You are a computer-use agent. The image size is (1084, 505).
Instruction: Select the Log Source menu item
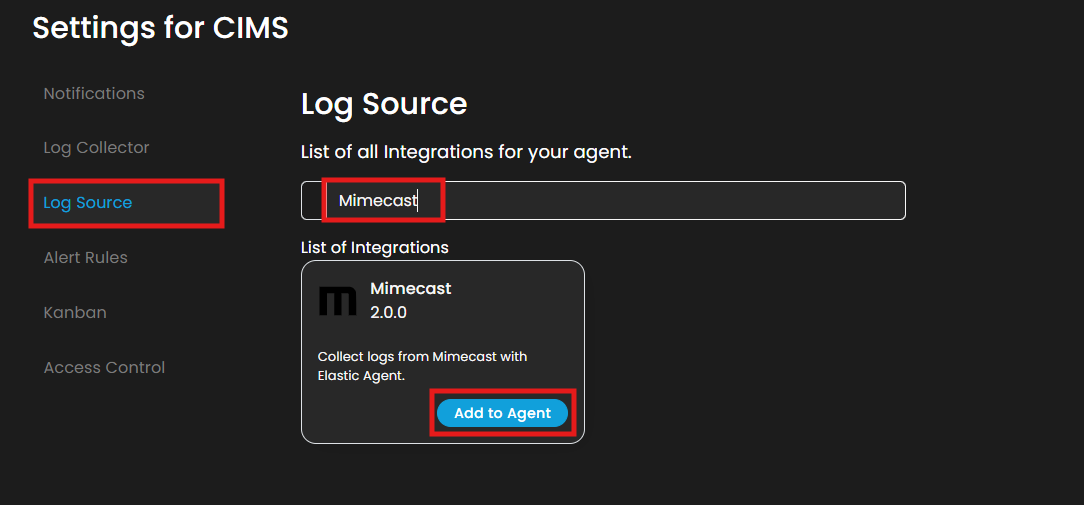click(x=88, y=203)
